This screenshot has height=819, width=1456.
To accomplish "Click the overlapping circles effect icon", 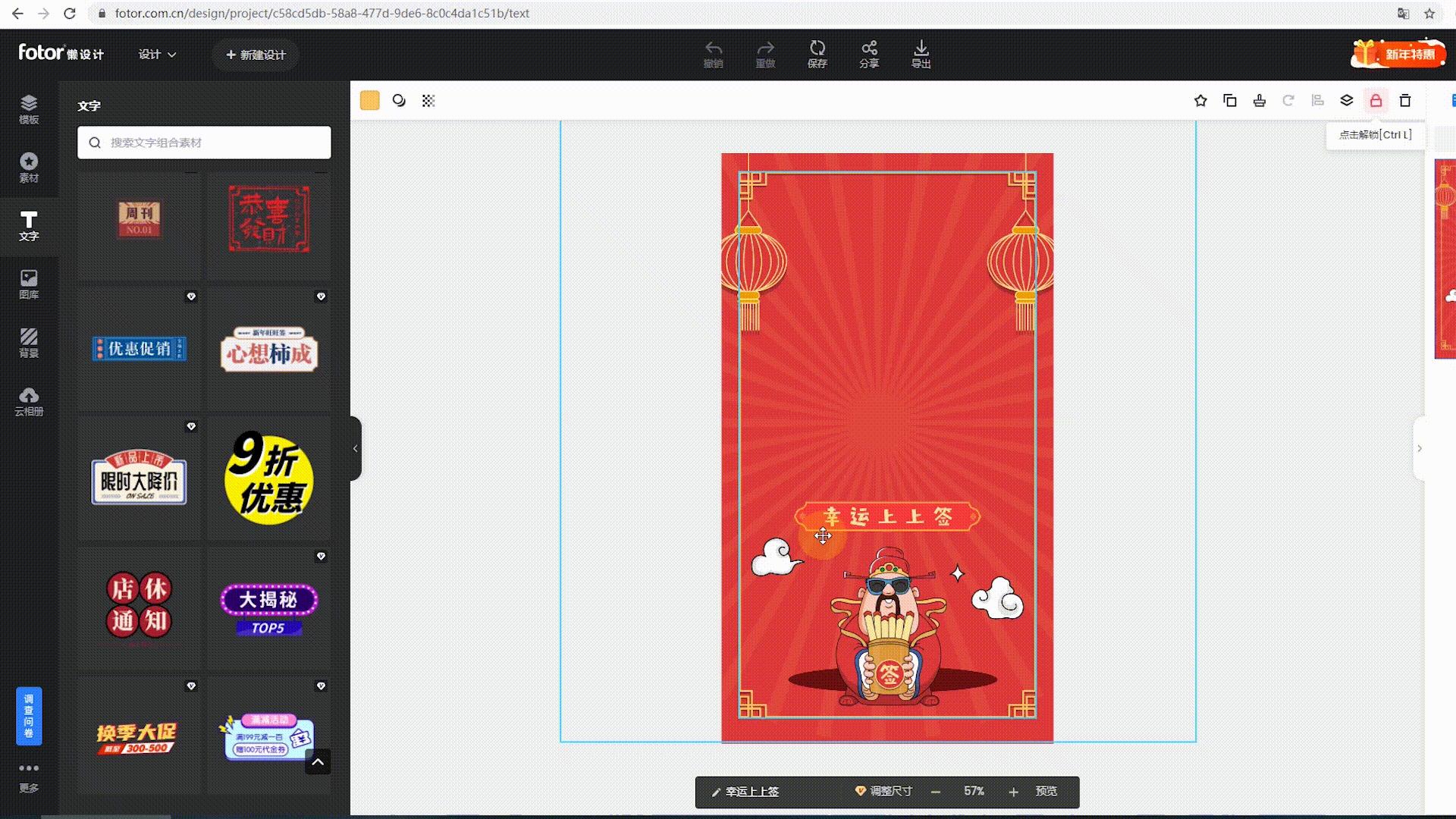I will pyautogui.click(x=399, y=100).
